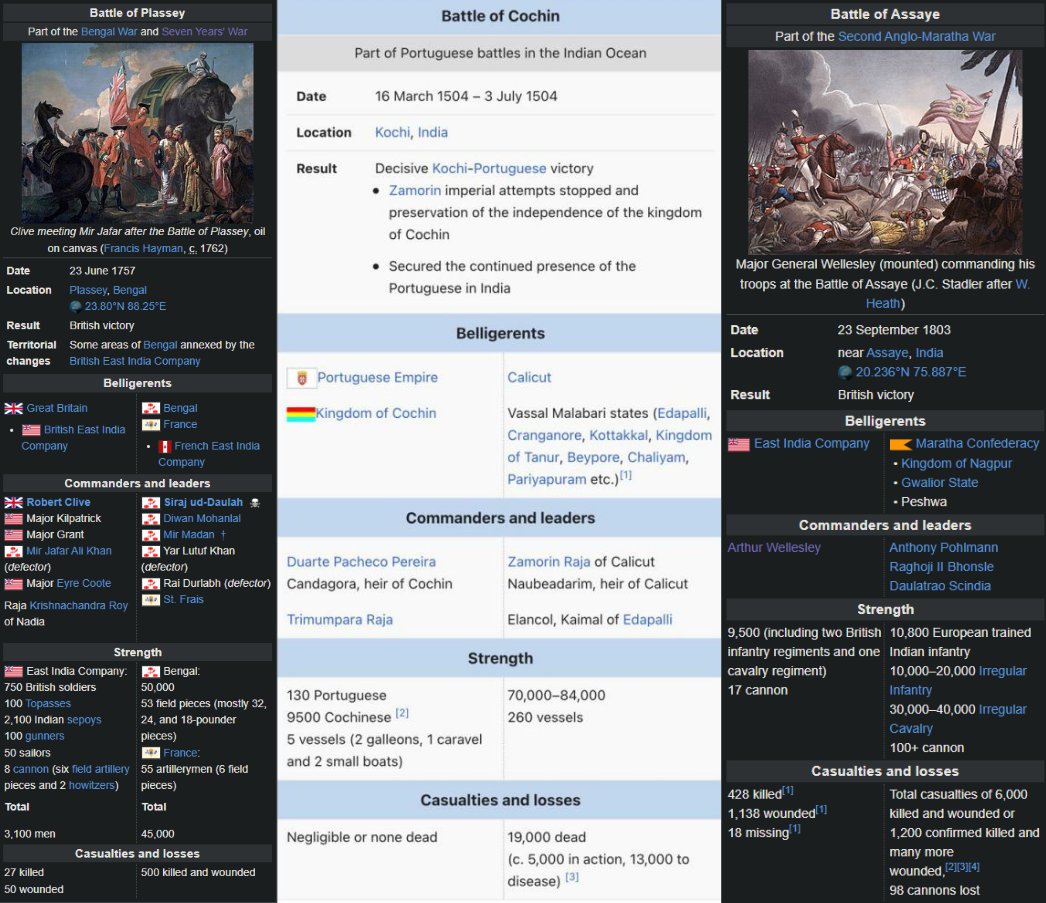The width and height of the screenshot is (1046, 903).
Task: Click the '16 March 1504 – 3 July 1504' text
Action: (x=466, y=96)
